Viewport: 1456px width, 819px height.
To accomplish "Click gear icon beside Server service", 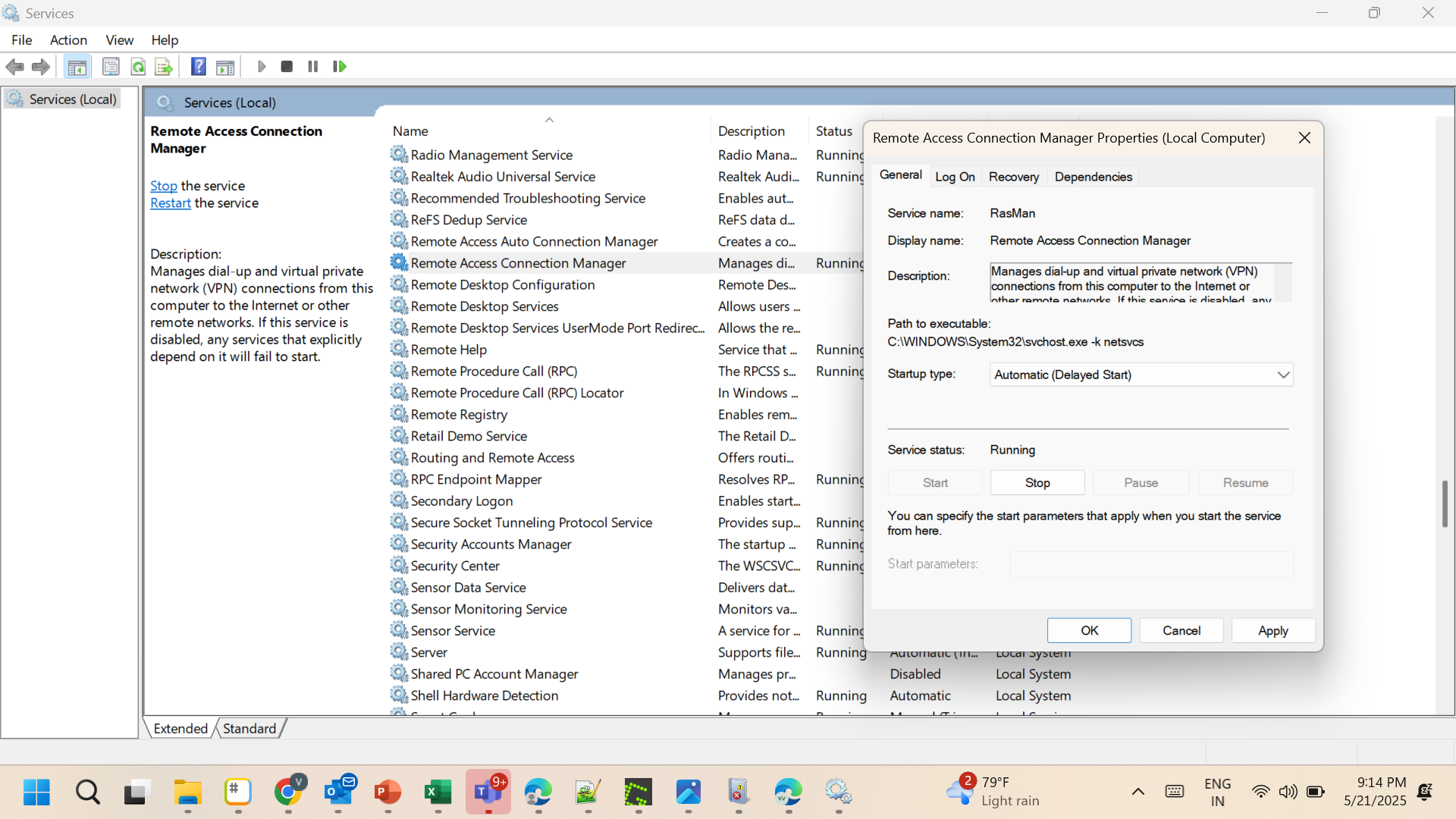I will (399, 652).
